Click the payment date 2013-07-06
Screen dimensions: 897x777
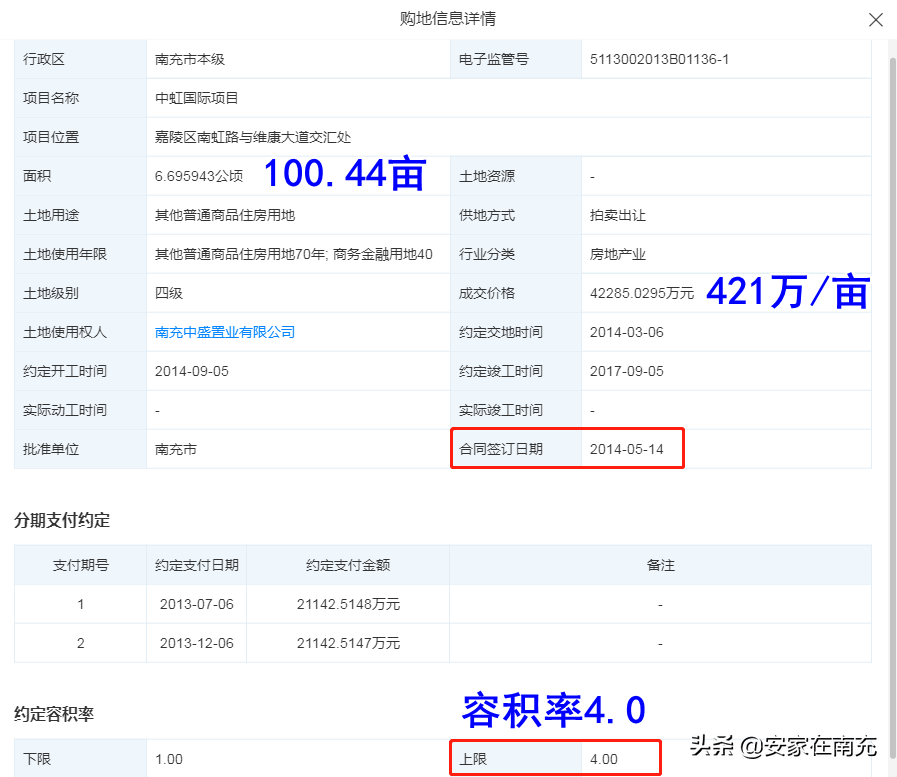(196, 604)
